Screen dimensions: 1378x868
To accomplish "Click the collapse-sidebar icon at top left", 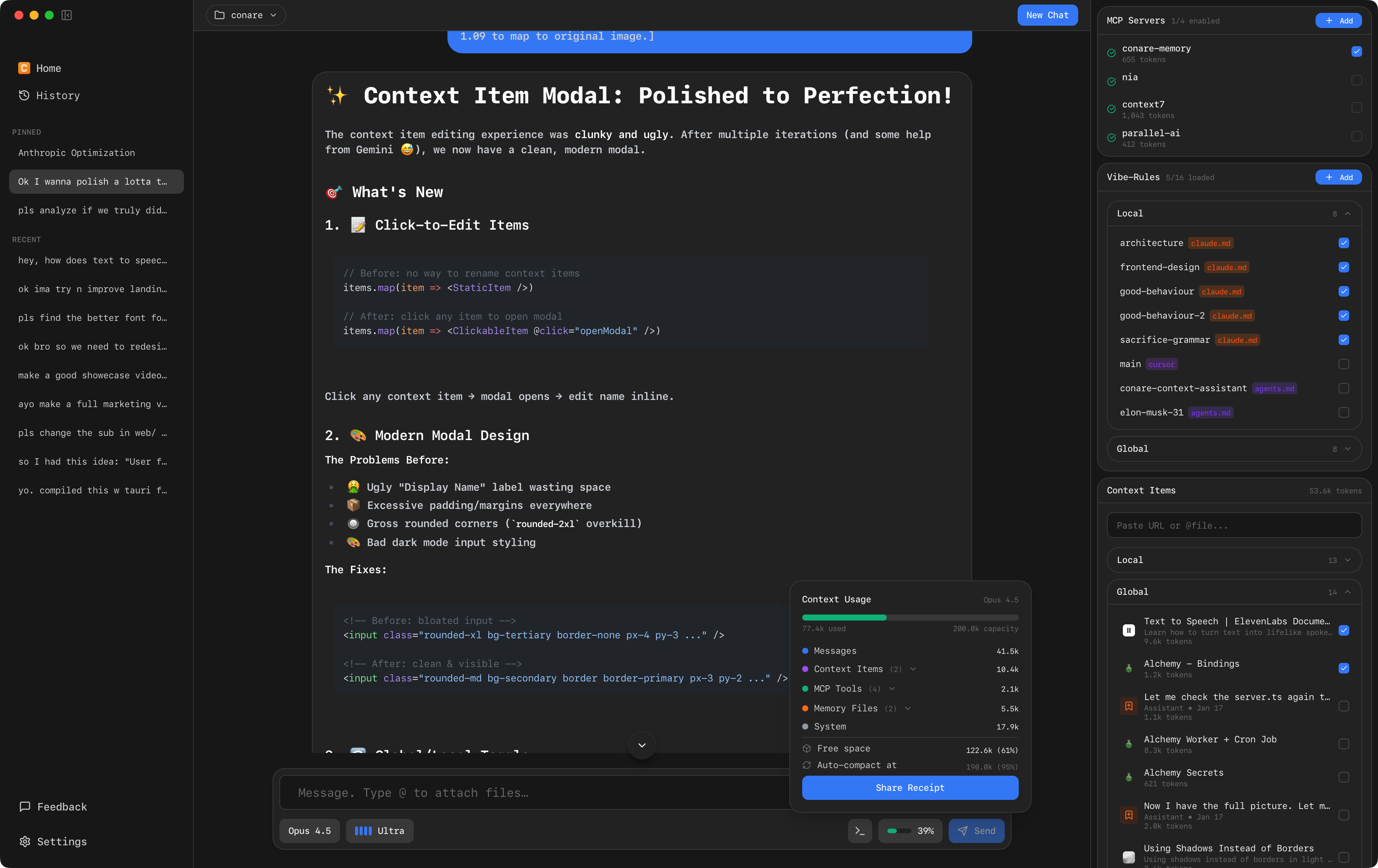I will (66, 15).
